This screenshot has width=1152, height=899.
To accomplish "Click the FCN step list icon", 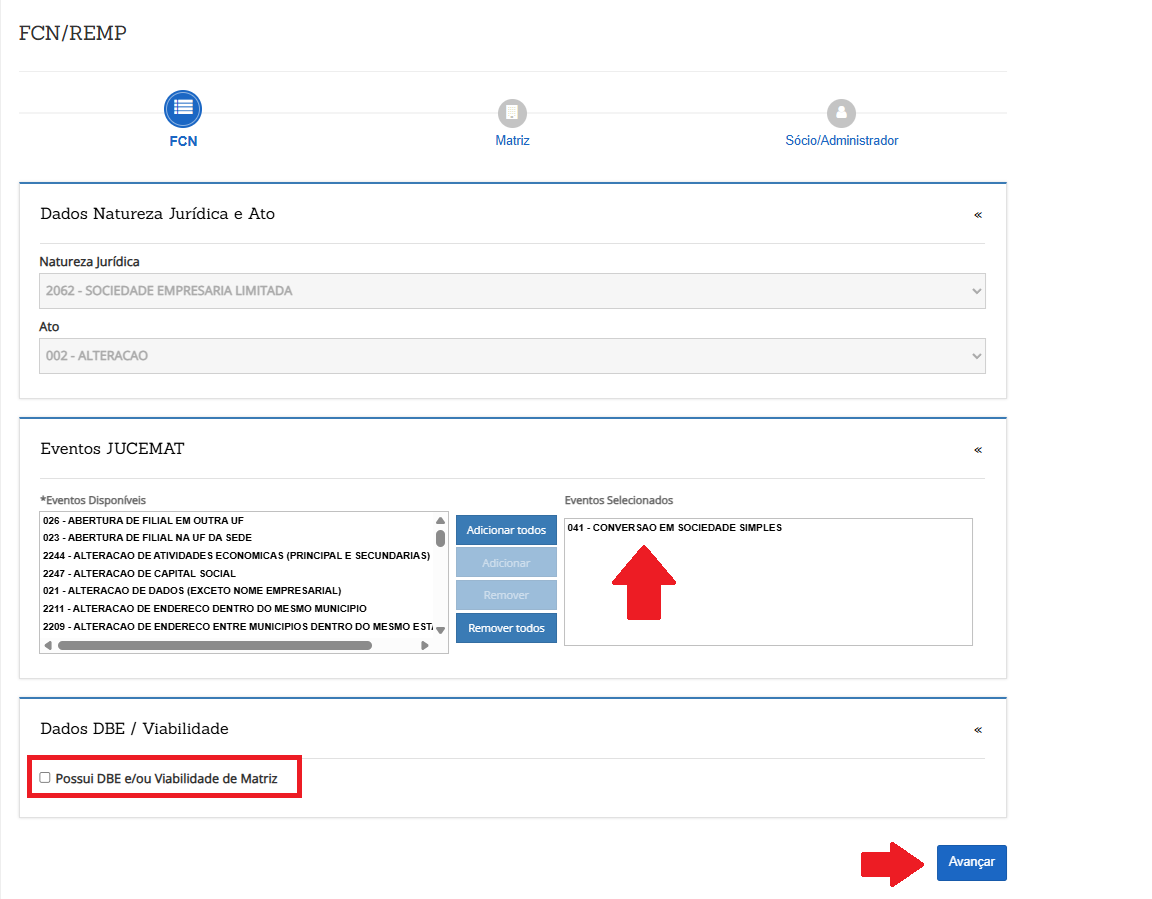I will pyautogui.click(x=183, y=108).
